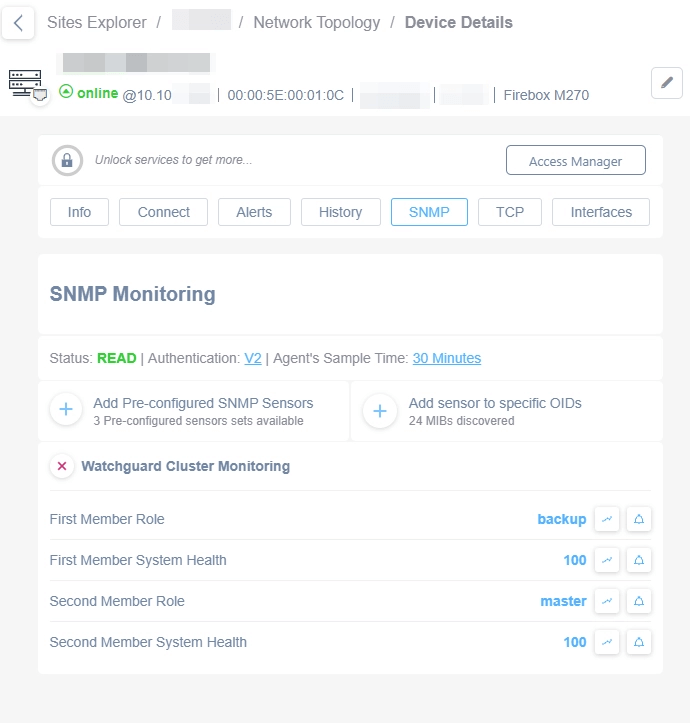Open graph for First Member System Health
Screen dimensions: 690x723
click(606, 560)
